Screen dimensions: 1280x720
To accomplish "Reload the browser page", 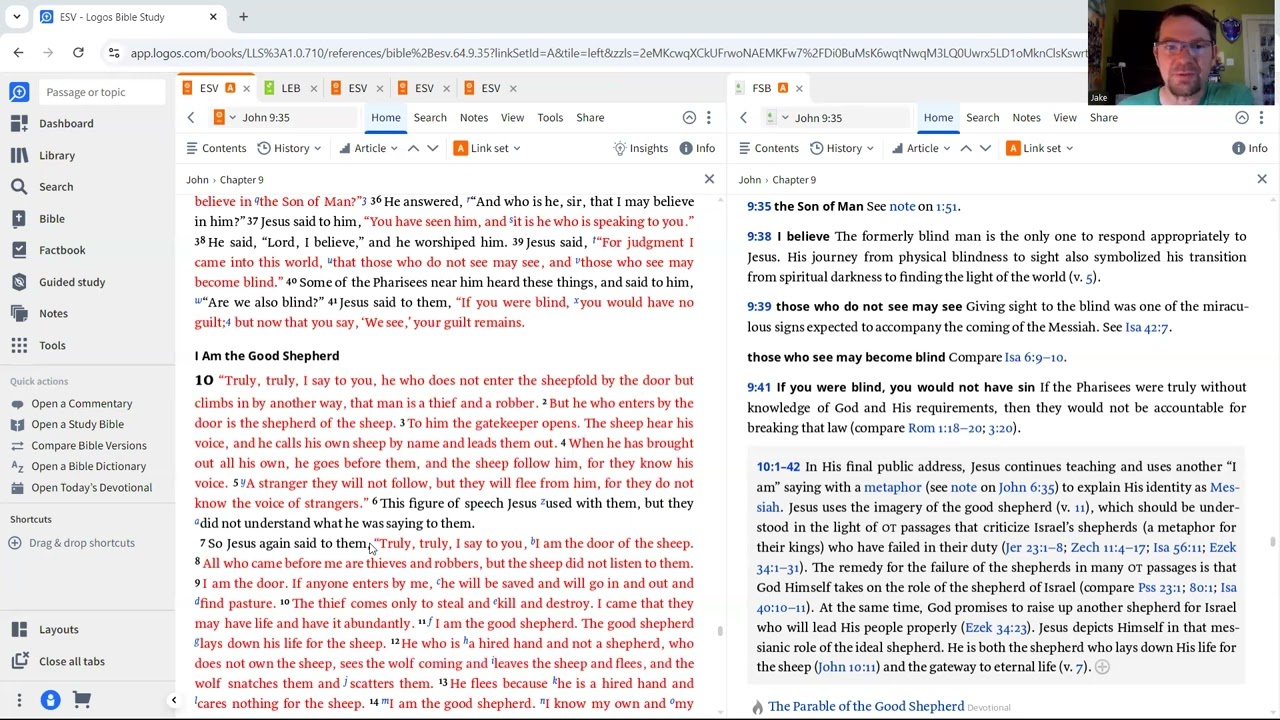I will click(79, 53).
